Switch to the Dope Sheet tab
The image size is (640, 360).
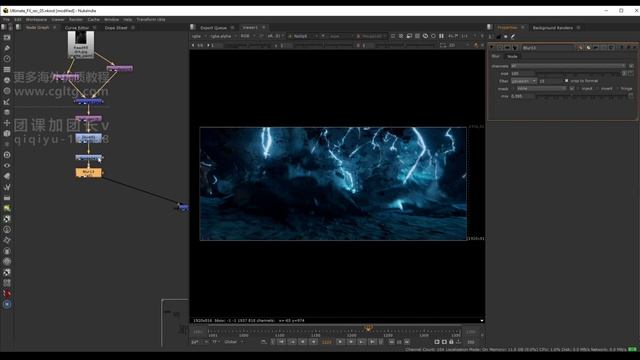click(x=116, y=28)
